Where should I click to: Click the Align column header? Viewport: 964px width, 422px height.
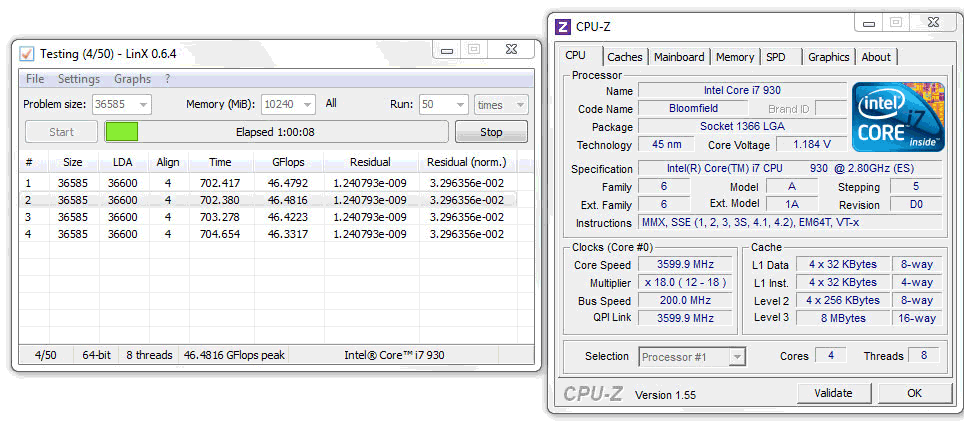click(x=168, y=162)
